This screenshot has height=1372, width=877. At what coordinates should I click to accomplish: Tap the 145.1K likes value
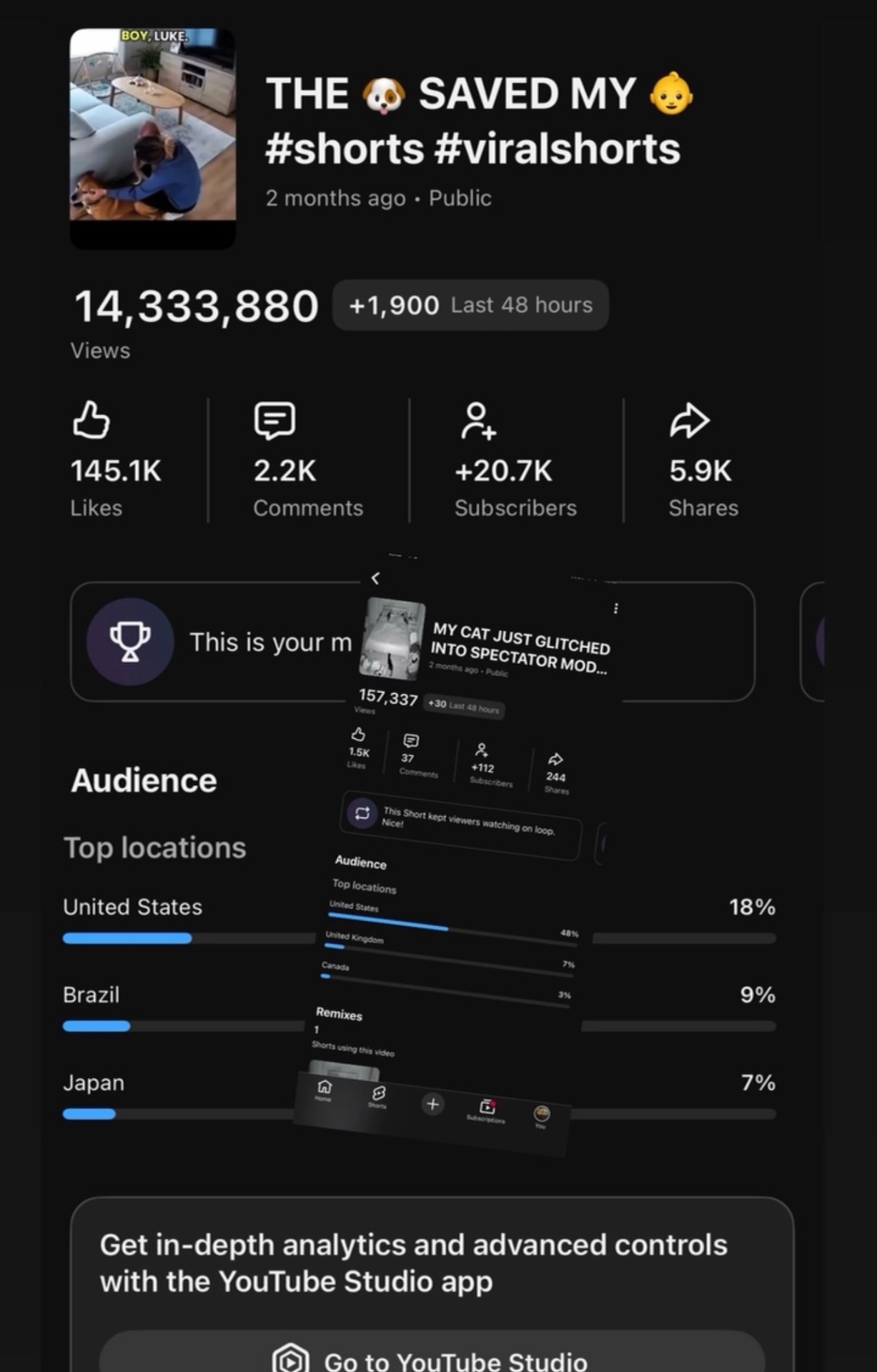(x=116, y=471)
